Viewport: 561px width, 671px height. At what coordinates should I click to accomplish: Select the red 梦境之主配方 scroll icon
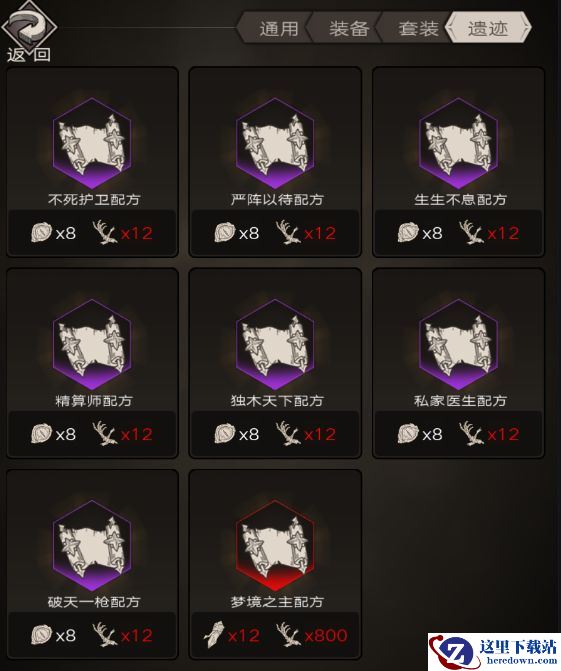point(275,546)
